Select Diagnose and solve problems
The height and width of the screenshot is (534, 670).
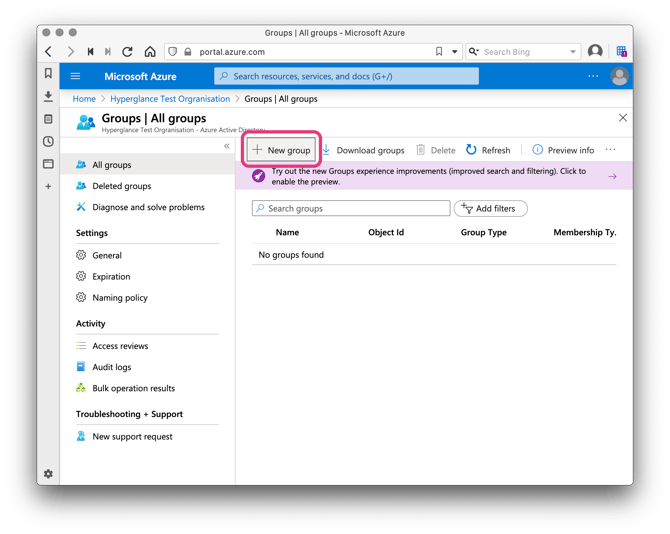click(147, 207)
